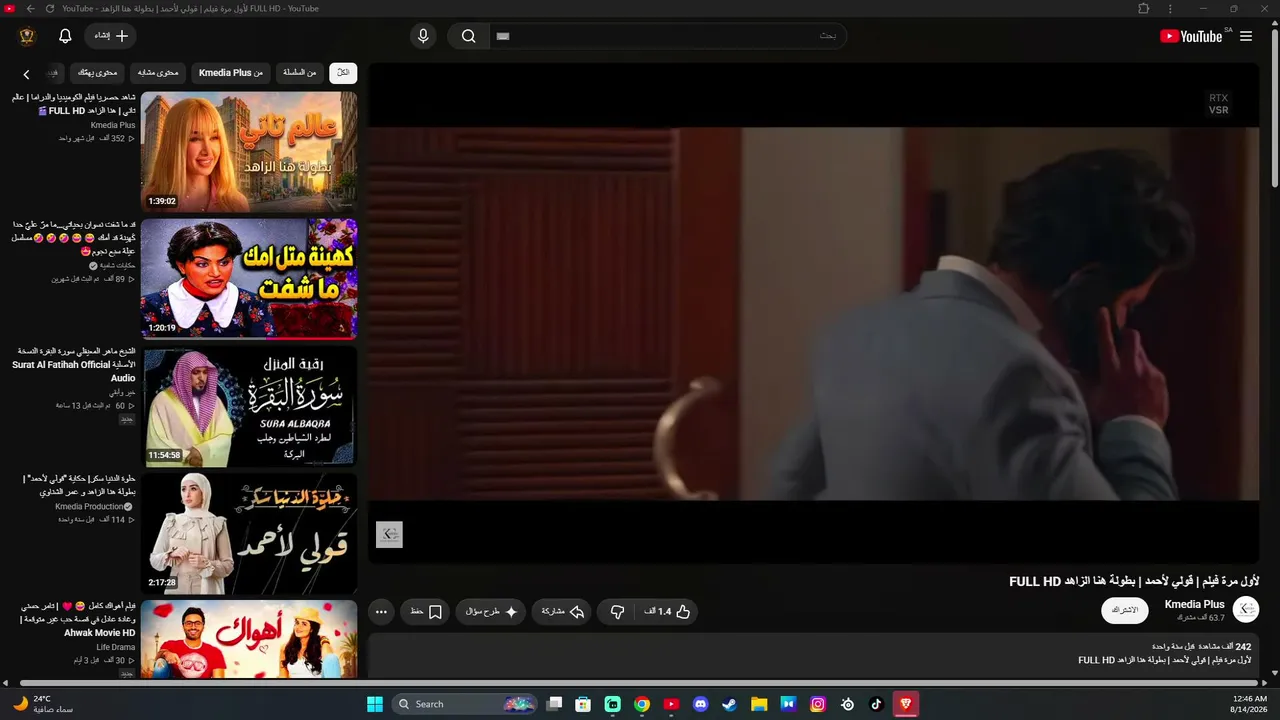Open the taskbar clock and date
This screenshot has height=720, width=1280.
click(x=1249, y=704)
